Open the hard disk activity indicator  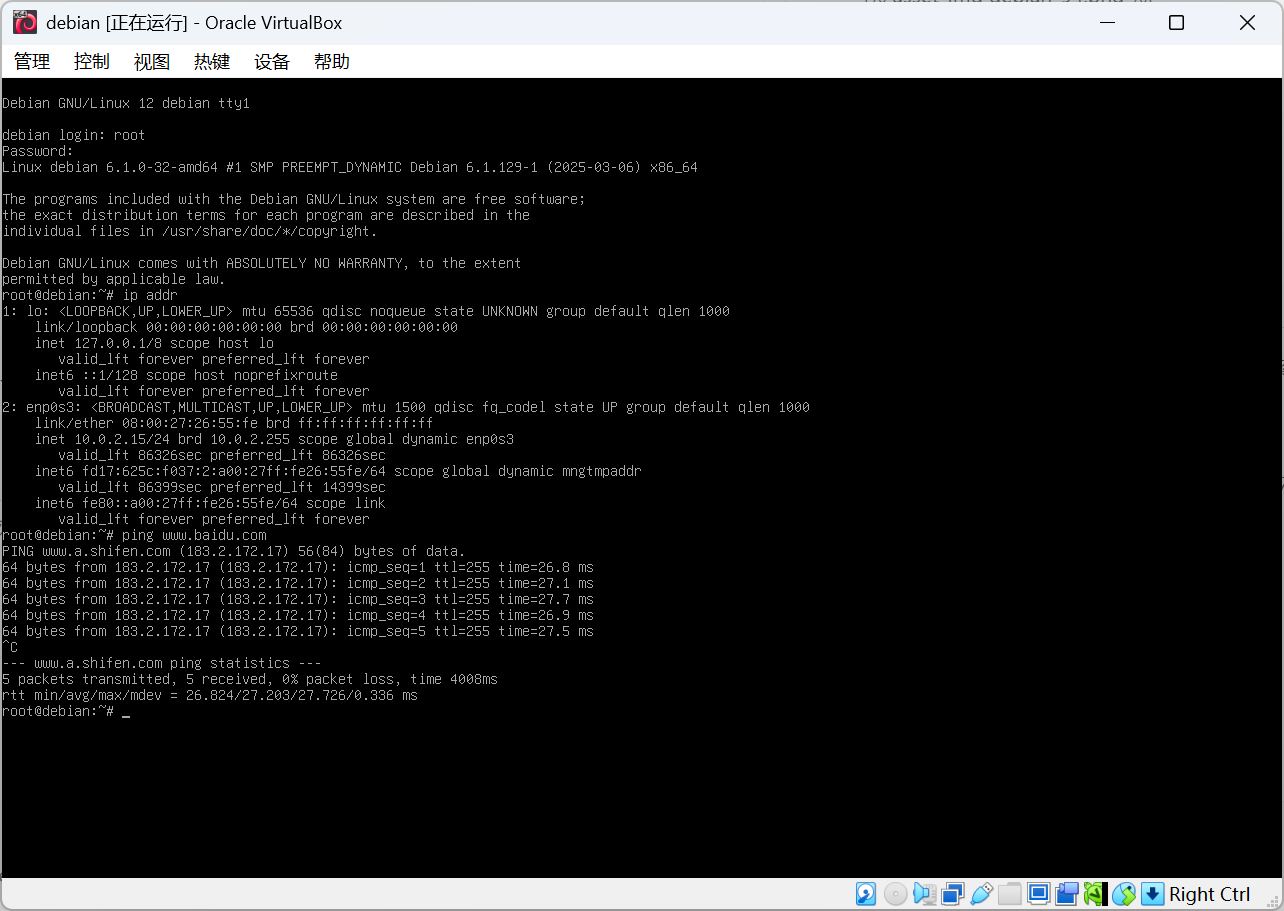866,894
